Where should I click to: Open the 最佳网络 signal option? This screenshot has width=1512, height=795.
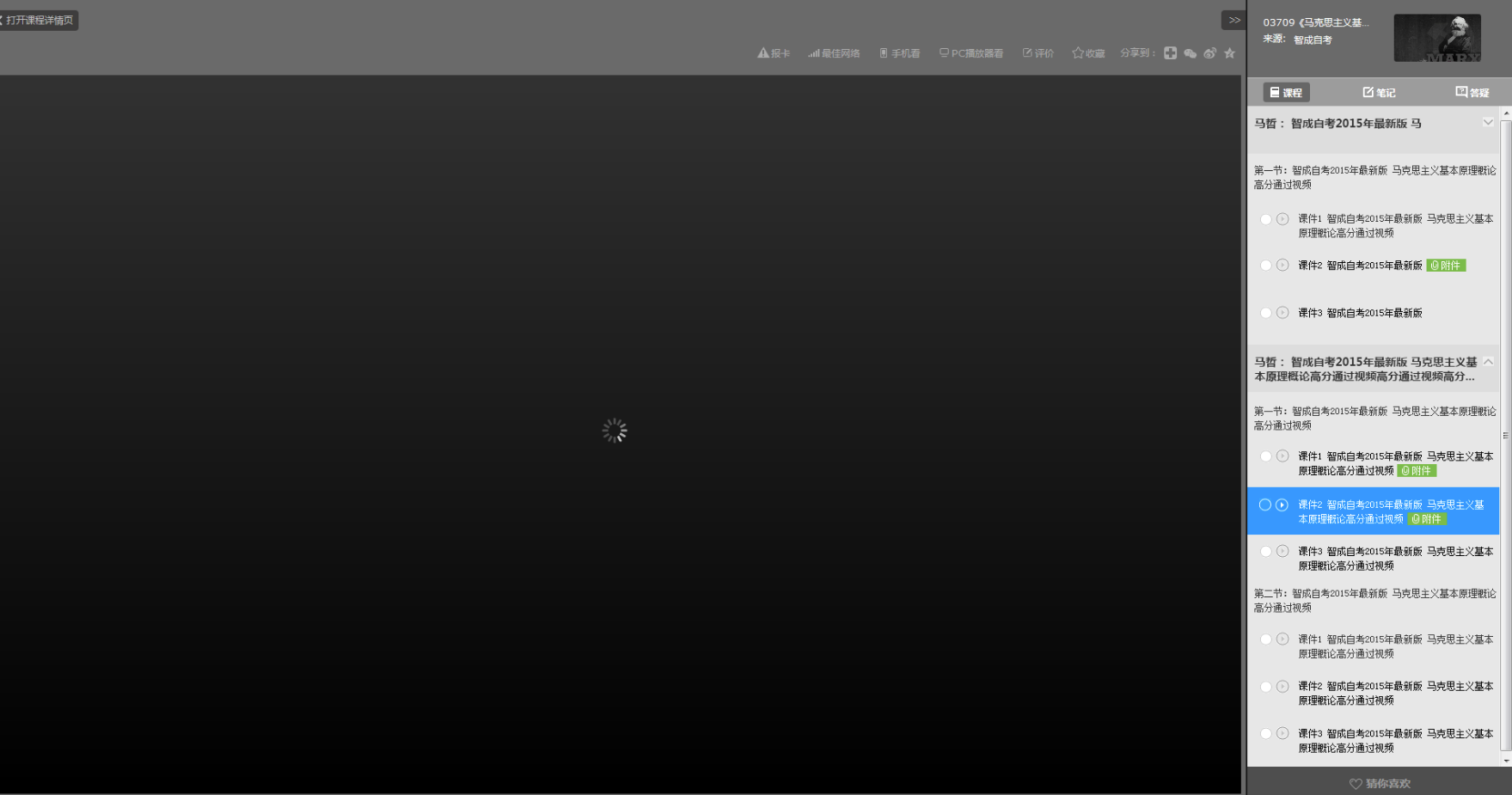coord(834,53)
